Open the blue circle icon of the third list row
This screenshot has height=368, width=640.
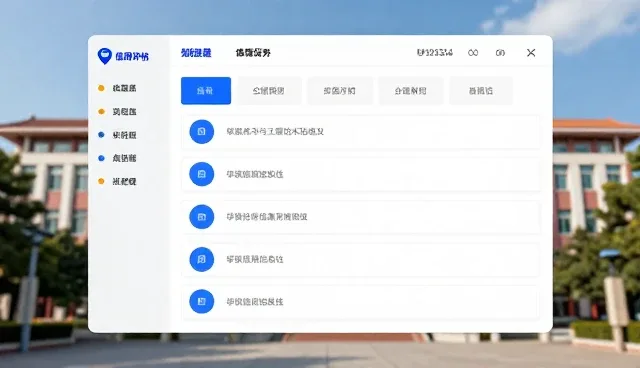[x=202, y=217]
